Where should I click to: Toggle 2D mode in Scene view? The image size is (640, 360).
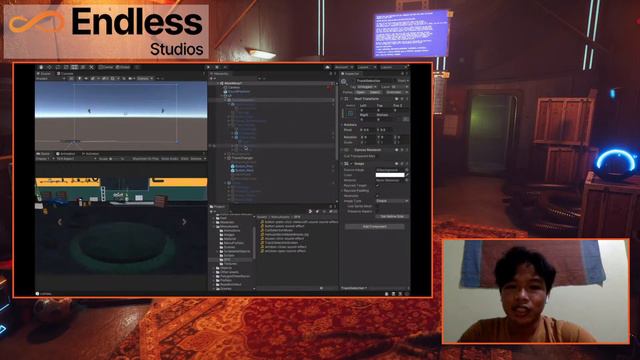point(71,78)
